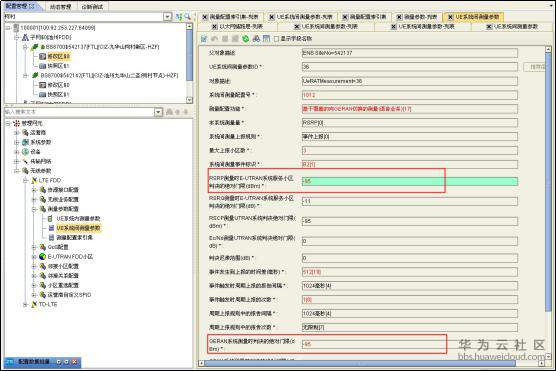Select the UE系统间测量参数 tree node

pos(78,228)
